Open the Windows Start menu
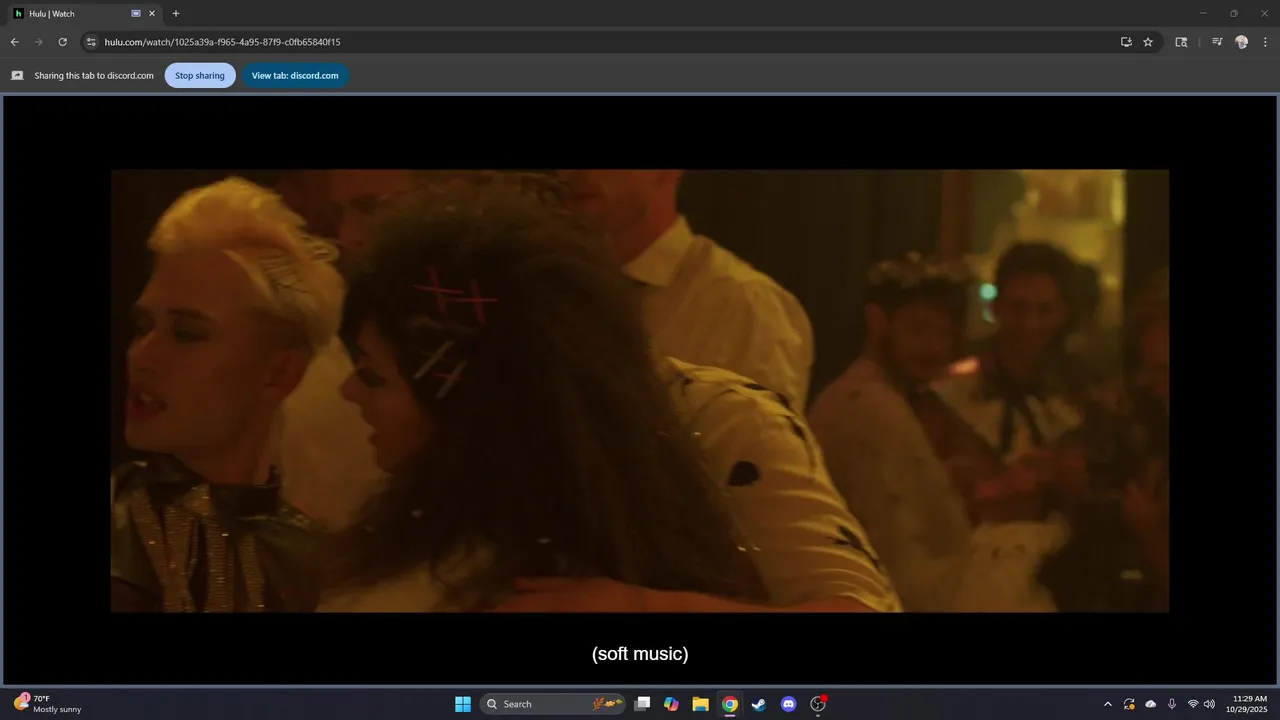The height and width of the screenshot is (720, 1280). click(463, 704)
